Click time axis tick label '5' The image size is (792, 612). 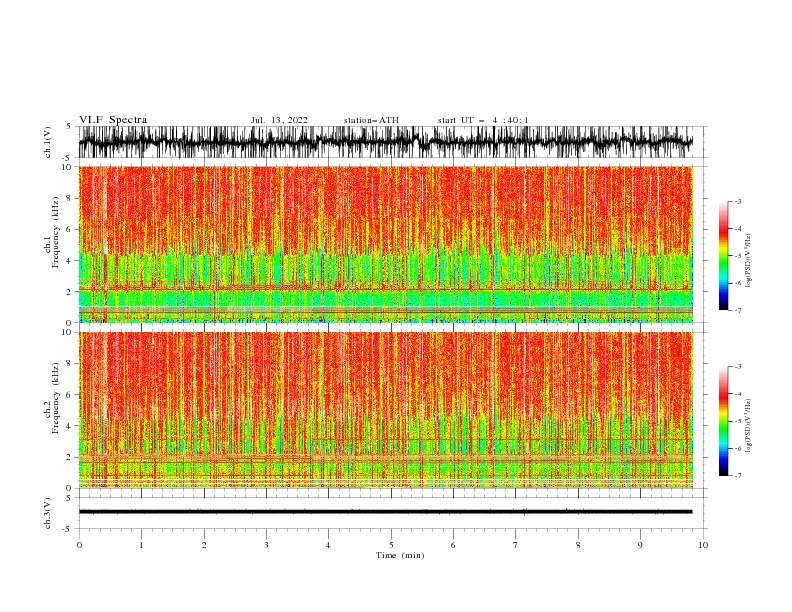391,545
